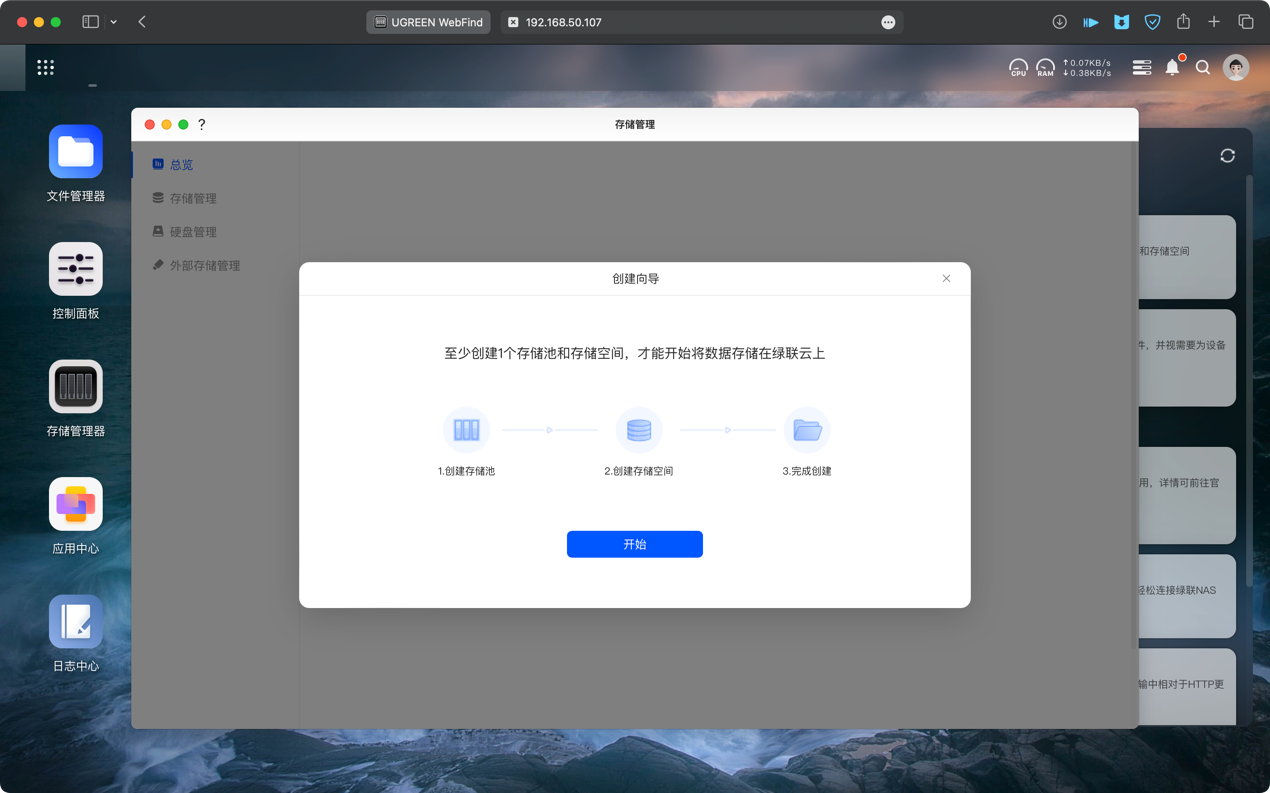
Task: Expand the Safari sidebar dropdown chevron
Action: (x=114, y=22)
